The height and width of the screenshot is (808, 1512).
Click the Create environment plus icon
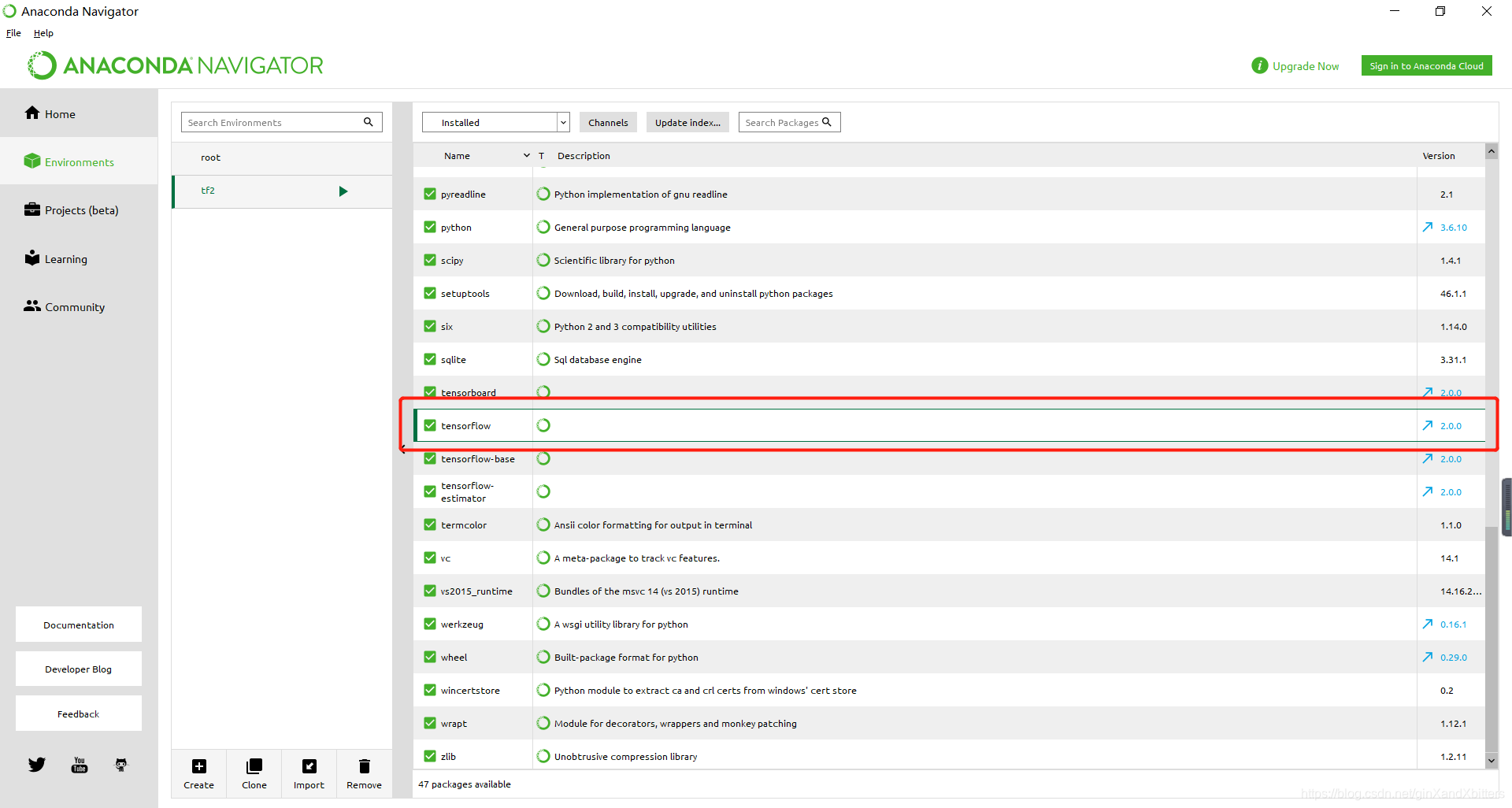(199, 766)
